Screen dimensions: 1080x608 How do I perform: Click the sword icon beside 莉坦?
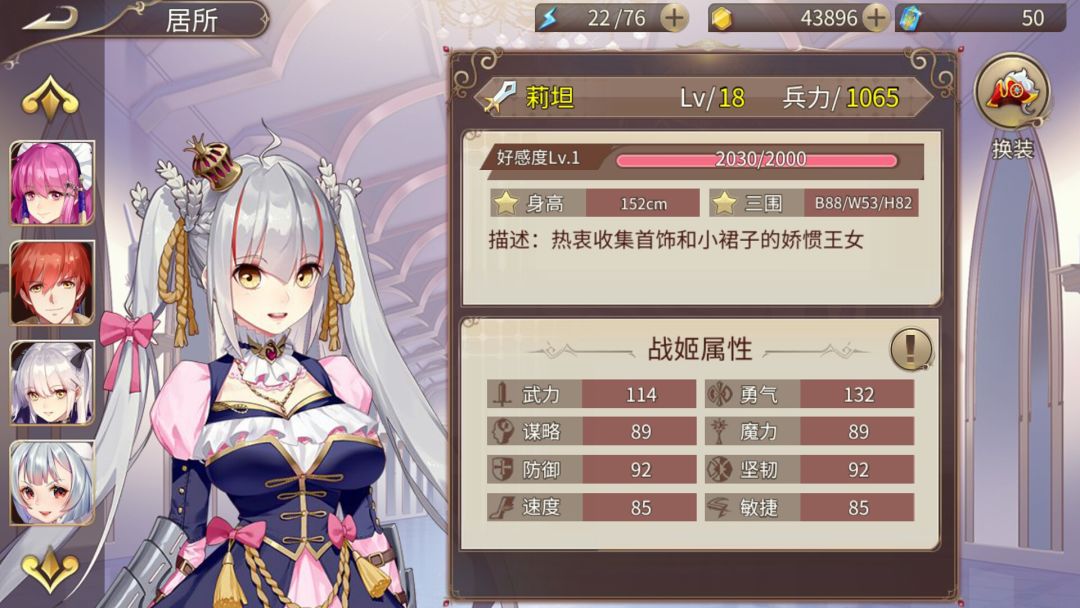coord(501,97)
